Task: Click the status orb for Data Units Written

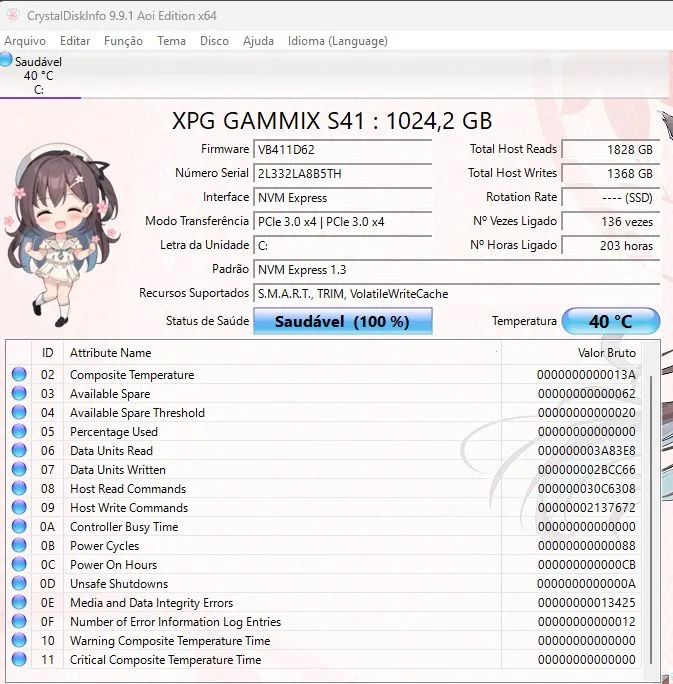Action: tap(19, 469)
